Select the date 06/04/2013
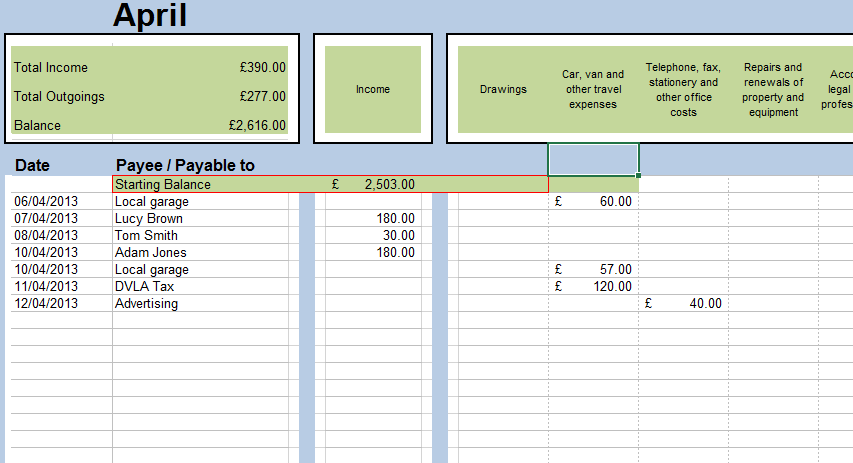This screenshot has width=853, height=463. [x=46, y=201]
